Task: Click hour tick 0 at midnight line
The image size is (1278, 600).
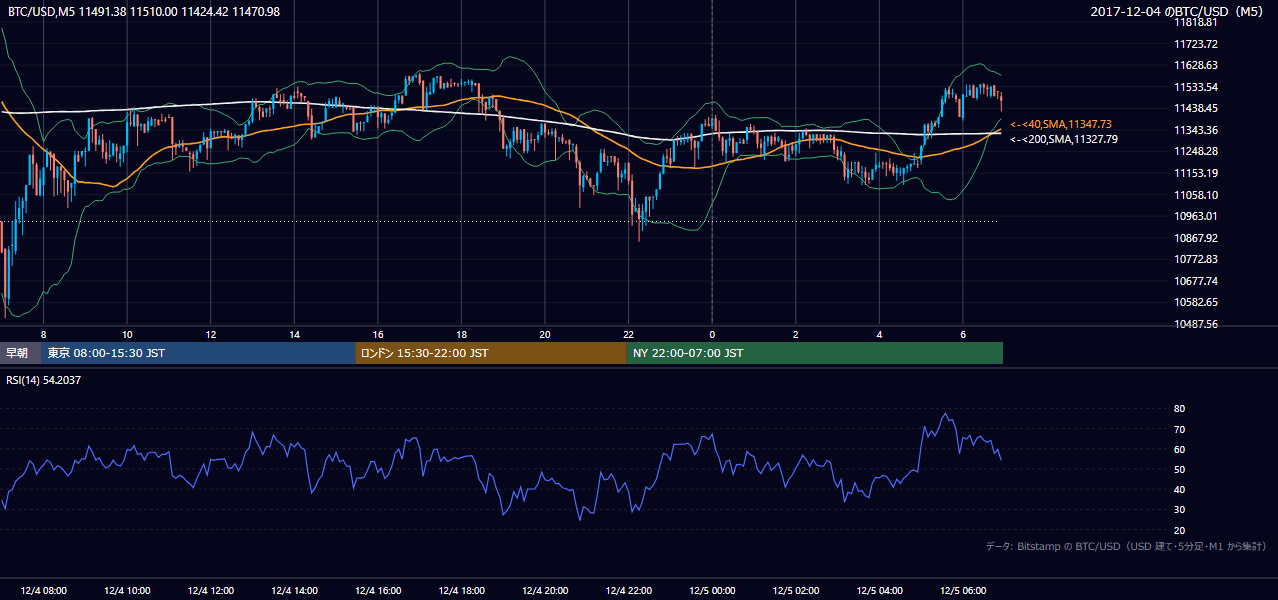Action: tap(712, 334)
